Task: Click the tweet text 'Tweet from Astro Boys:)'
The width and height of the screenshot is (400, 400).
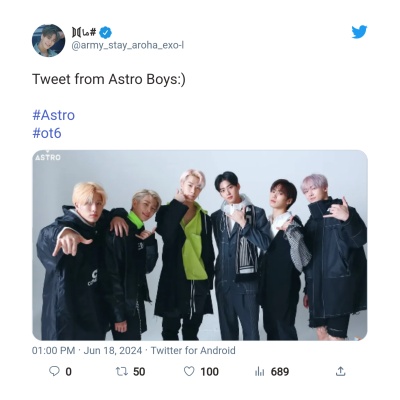Action: coord(109,80)
